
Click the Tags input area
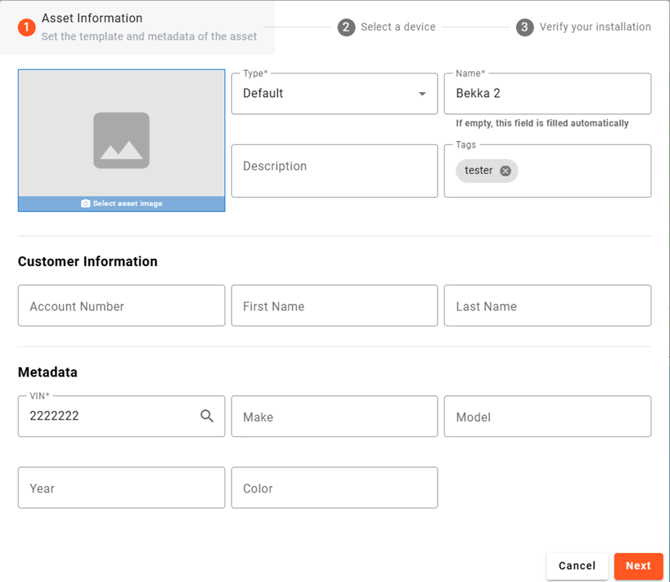pyautogui.click(x=581, y=171)
